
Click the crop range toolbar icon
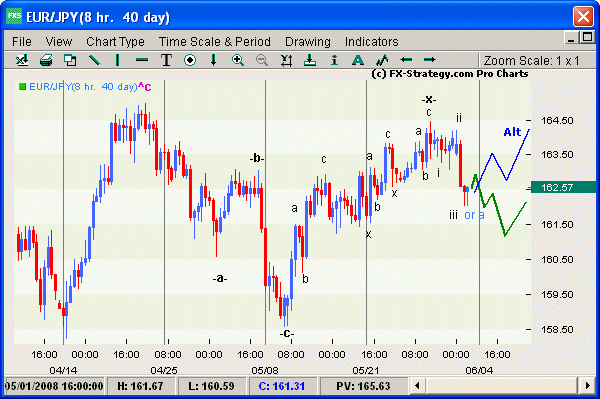(286, 60)
